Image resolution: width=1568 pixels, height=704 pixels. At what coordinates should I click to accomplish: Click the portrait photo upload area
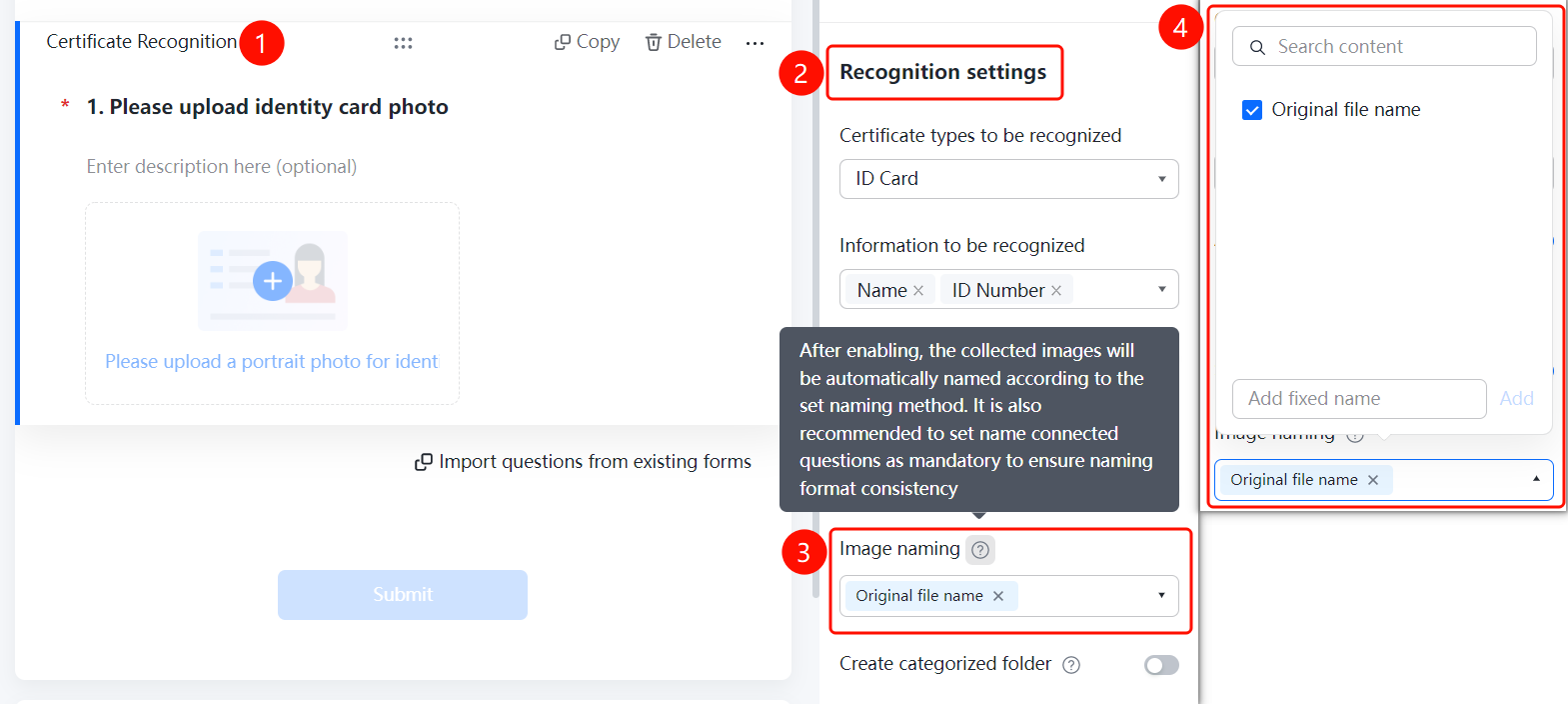point(272,304)
